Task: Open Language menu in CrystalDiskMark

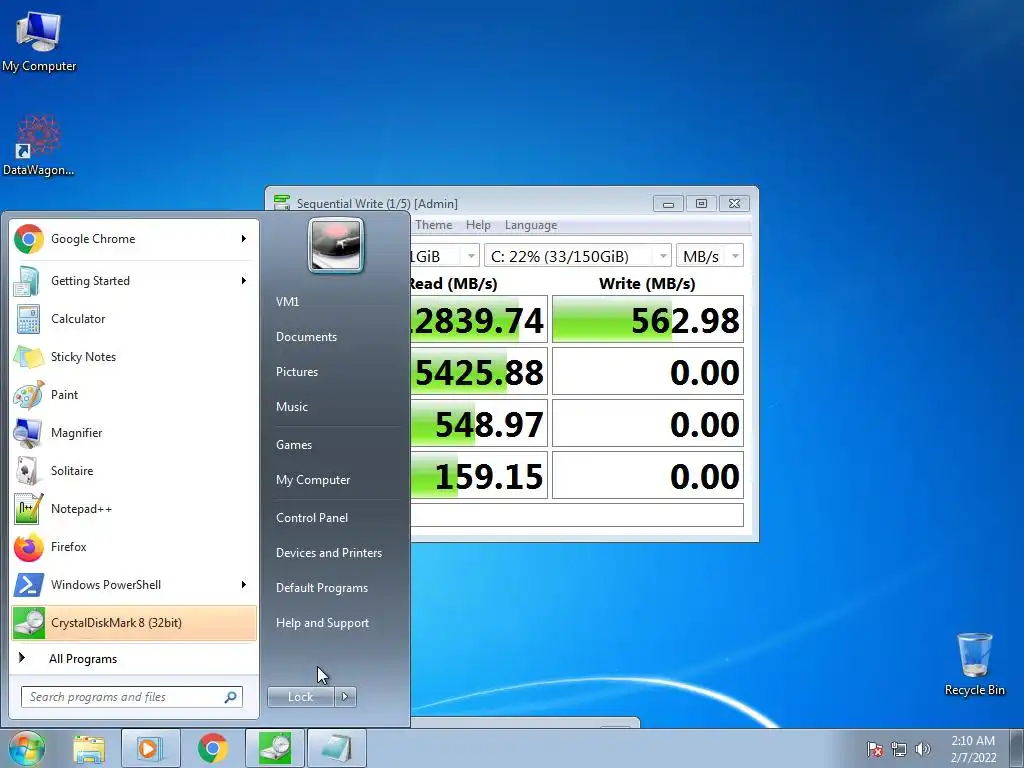Action: (530, 225)
